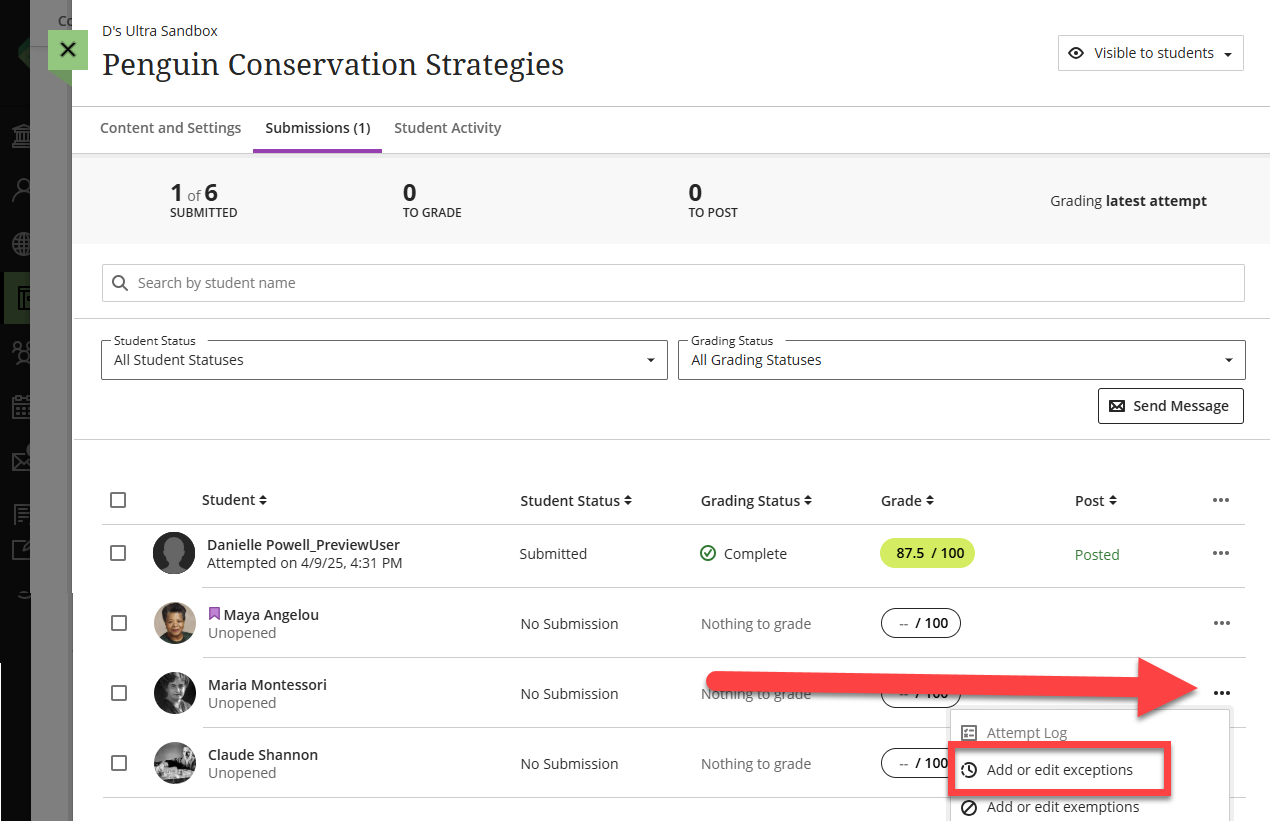Open the column header more options menu
The height and width of the screenshot is (821, 1270).
click(1220, 500)
